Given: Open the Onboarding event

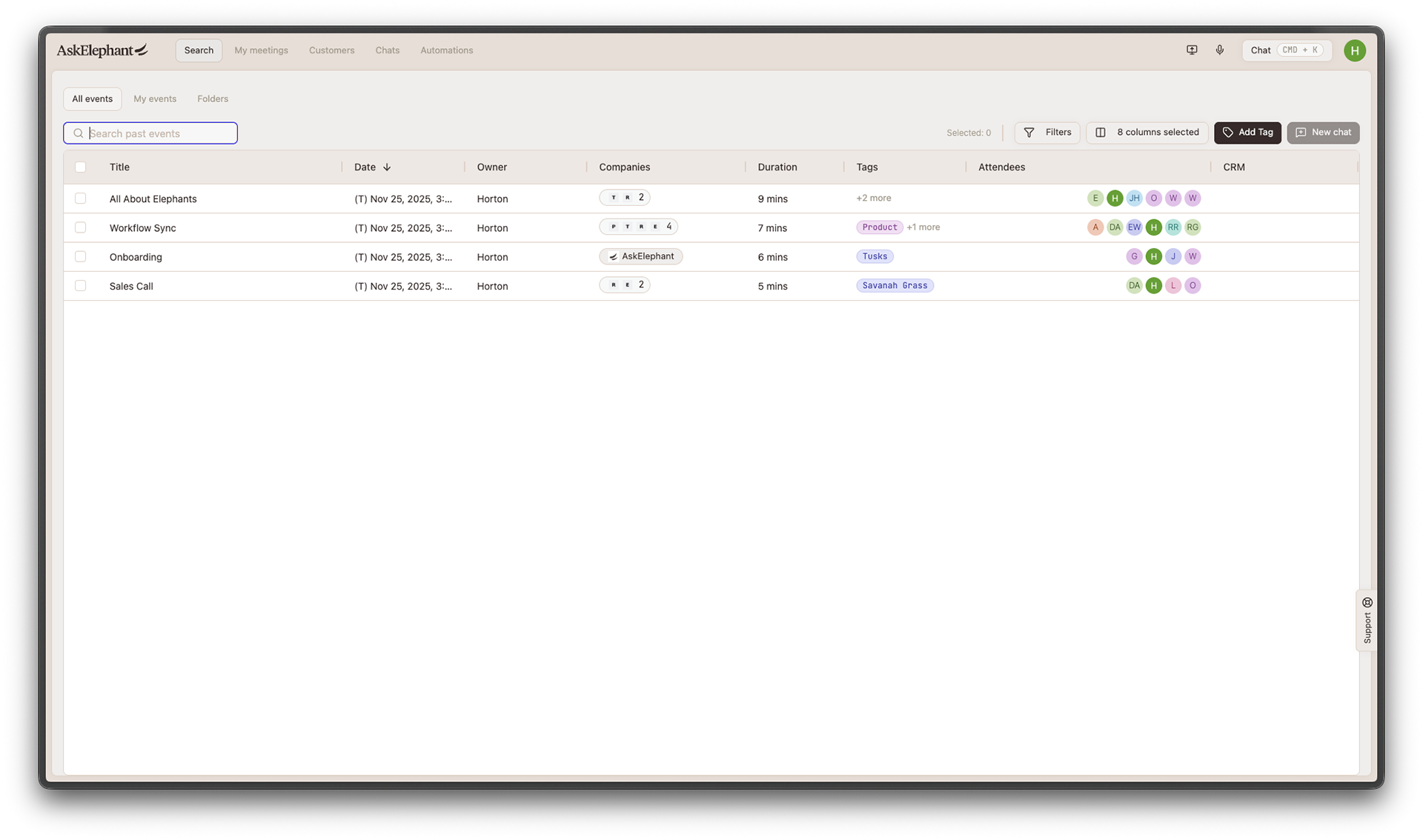Looking at the screenshot, I should pyautogui.click(x=136, y=256).
